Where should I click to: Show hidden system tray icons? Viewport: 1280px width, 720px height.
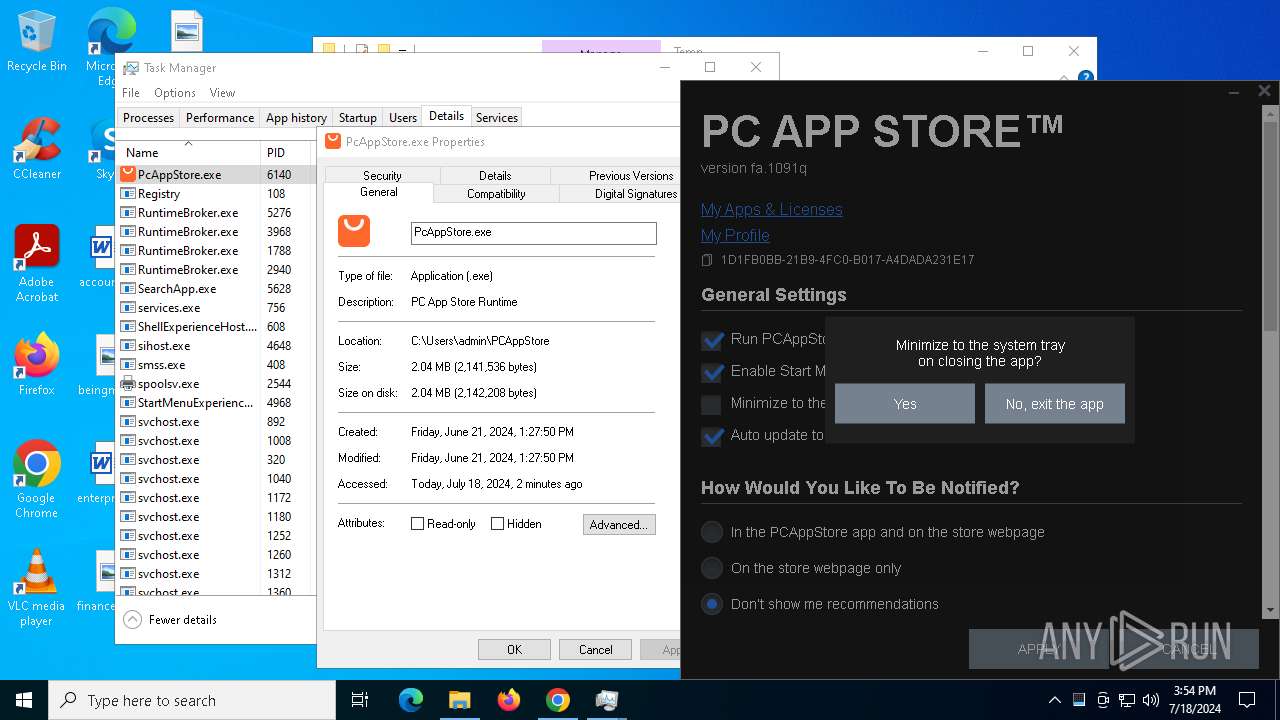1054,700
